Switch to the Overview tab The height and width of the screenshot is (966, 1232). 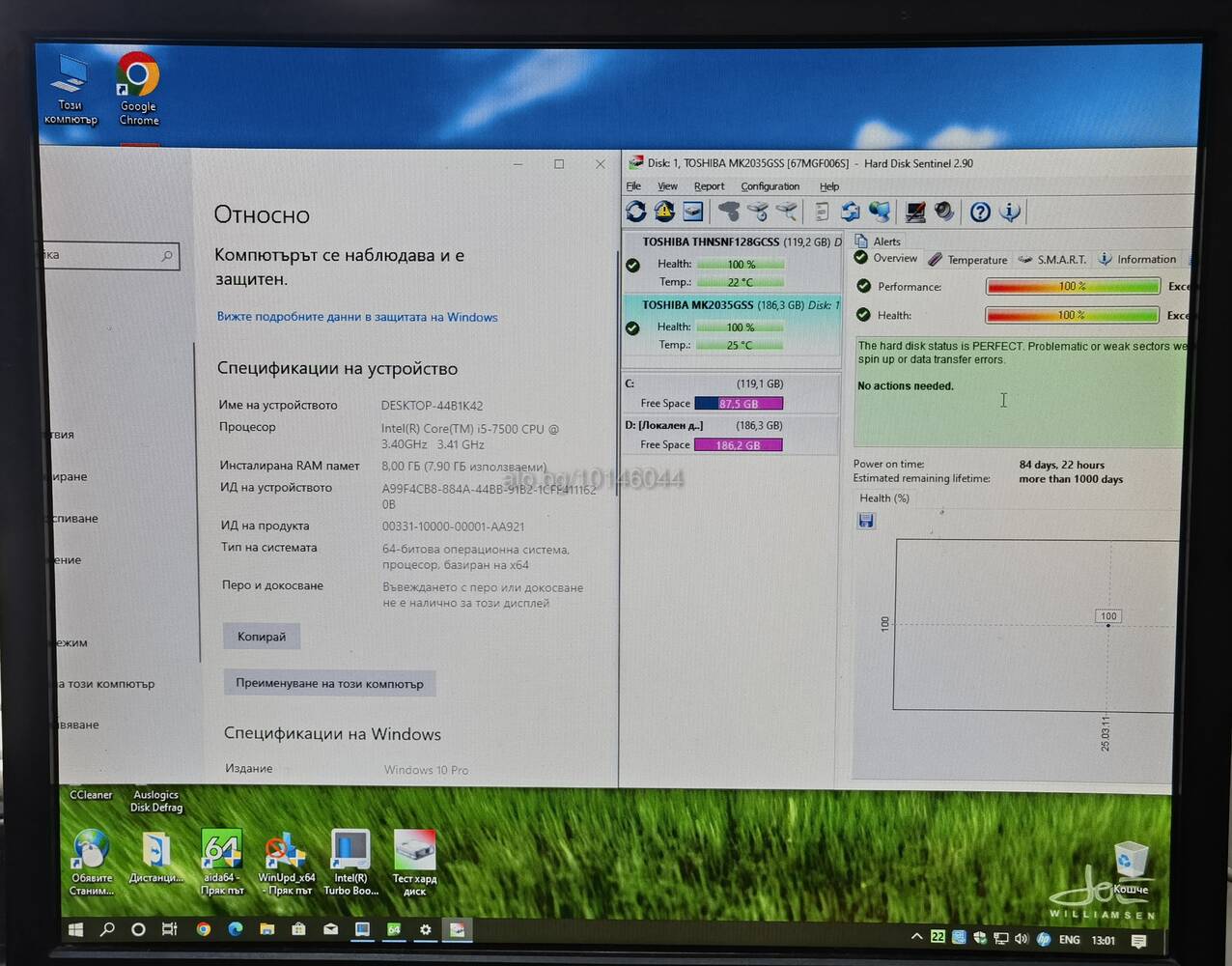pos(886,259)
